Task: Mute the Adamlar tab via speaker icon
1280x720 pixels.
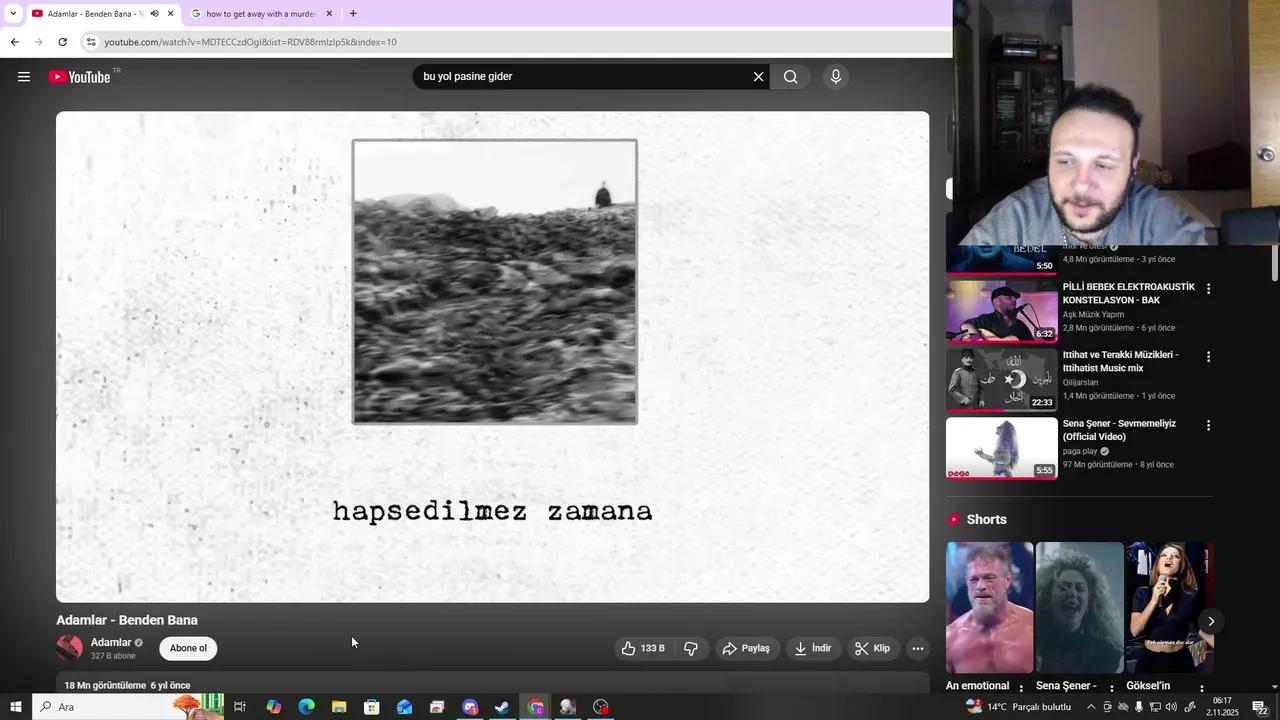Action: [x=154, y=14]
